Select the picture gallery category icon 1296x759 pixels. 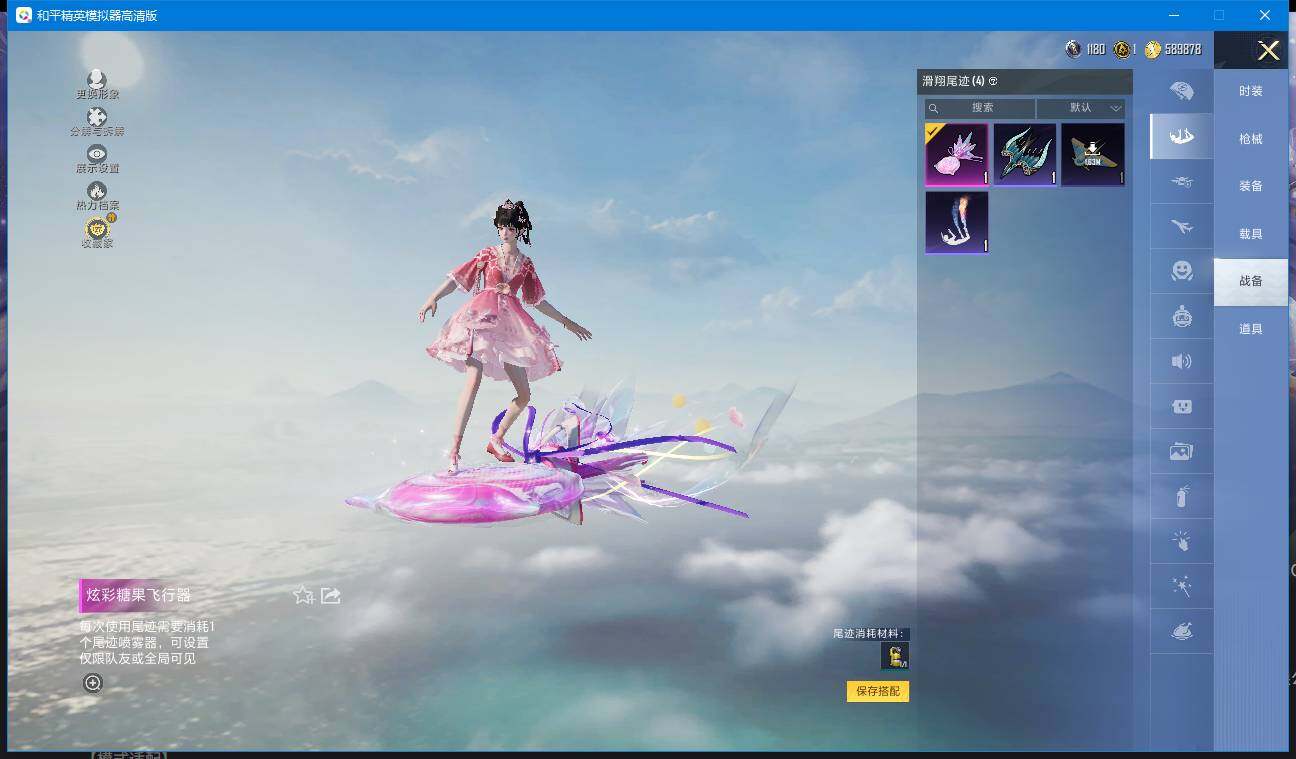[1181, 451]
